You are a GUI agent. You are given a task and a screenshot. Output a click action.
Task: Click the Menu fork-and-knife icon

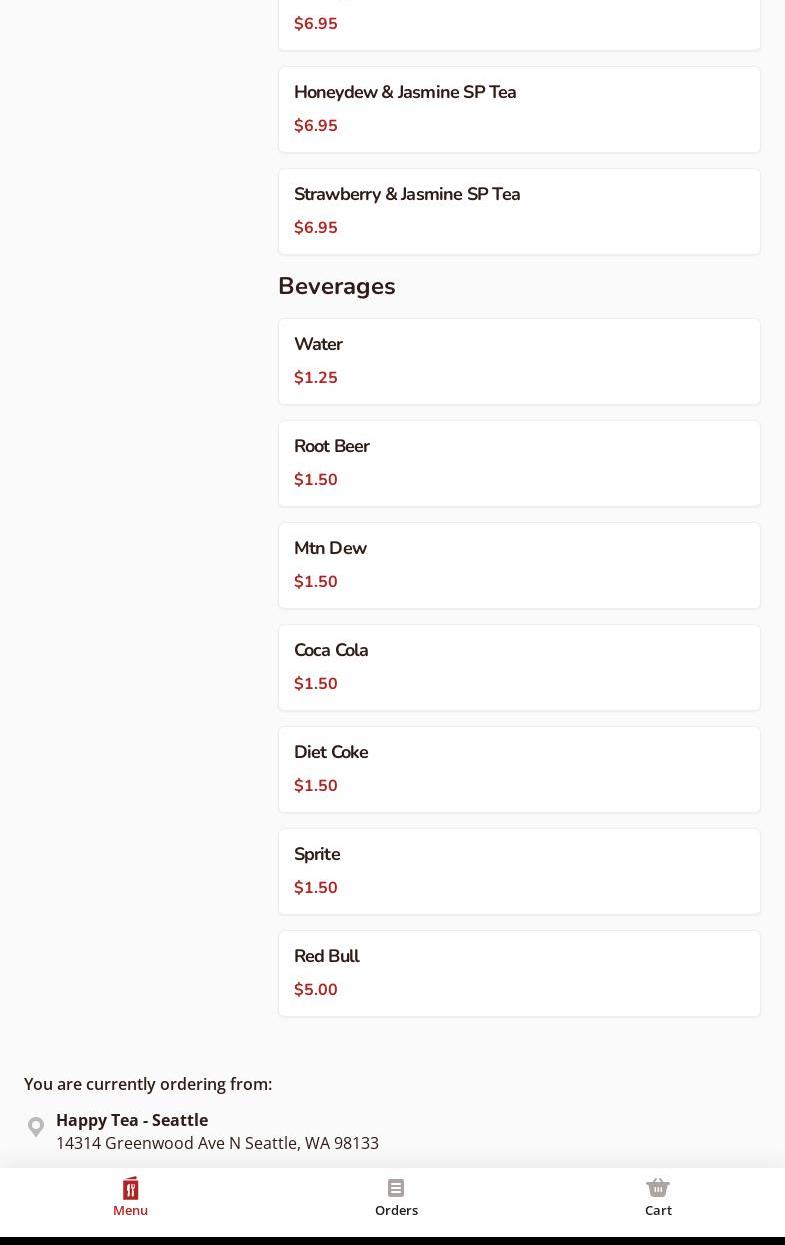tap(130, 1188)
